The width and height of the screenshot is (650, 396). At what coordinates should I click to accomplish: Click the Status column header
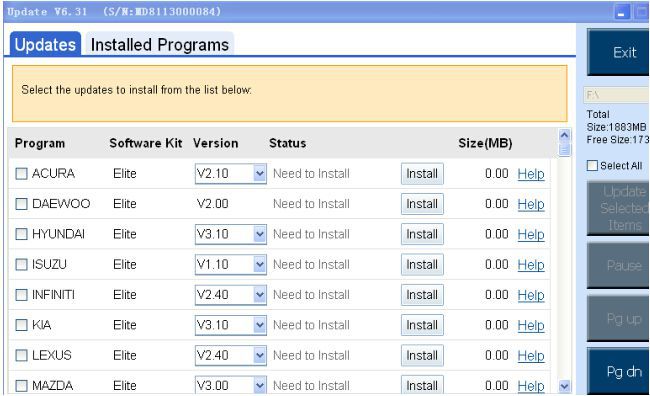point(287,143)
